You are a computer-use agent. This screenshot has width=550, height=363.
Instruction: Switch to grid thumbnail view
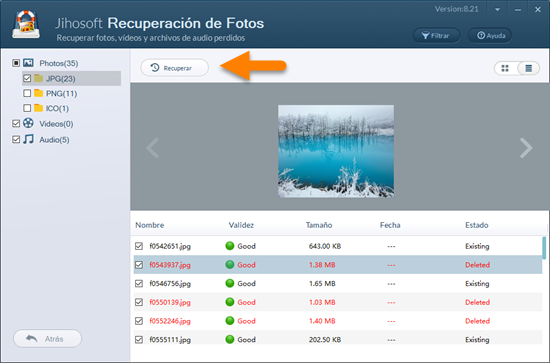[x=505, y=68]
